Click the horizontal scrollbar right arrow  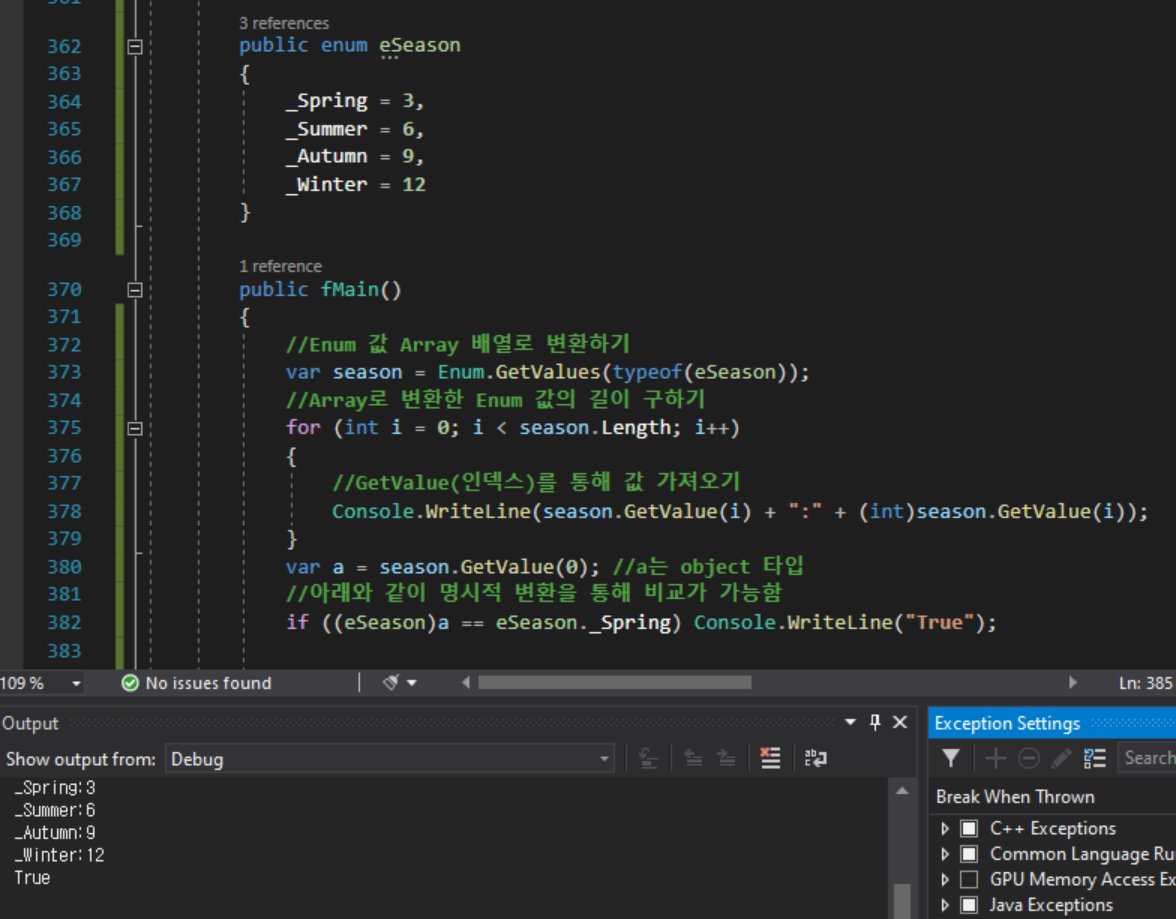1072,682
